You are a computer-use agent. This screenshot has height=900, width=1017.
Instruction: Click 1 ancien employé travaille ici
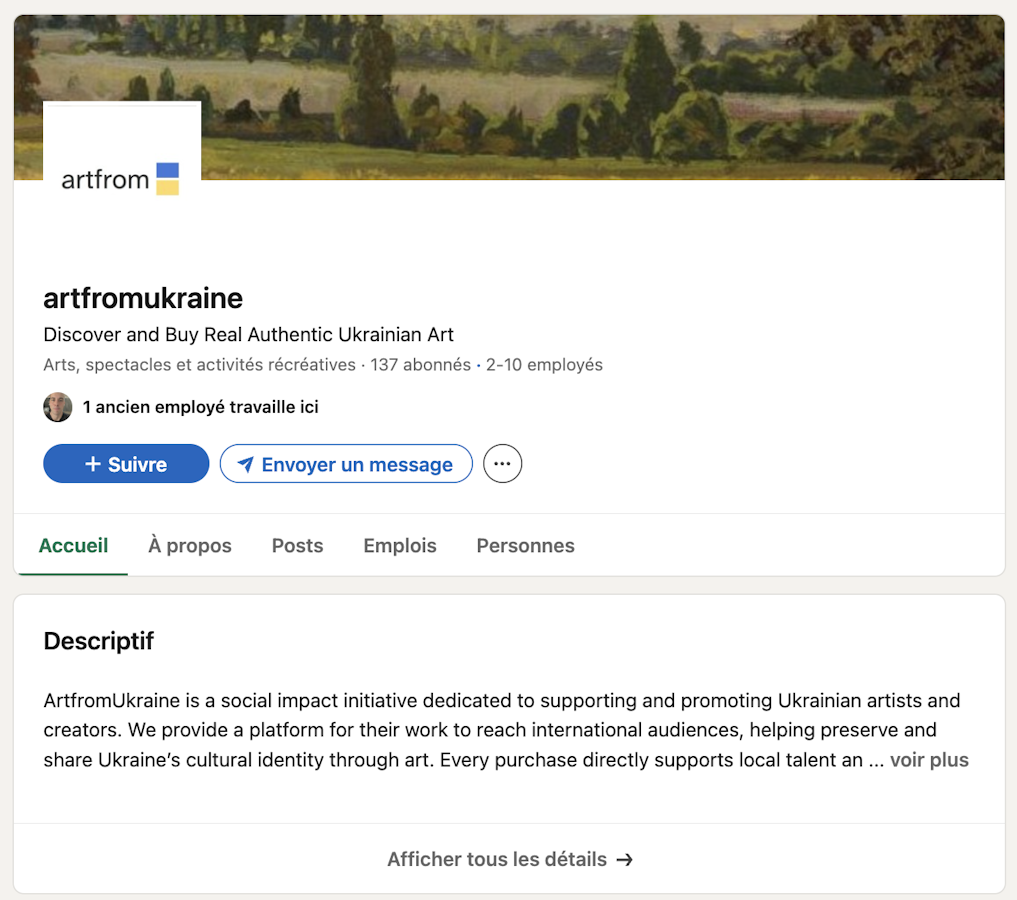200,407
